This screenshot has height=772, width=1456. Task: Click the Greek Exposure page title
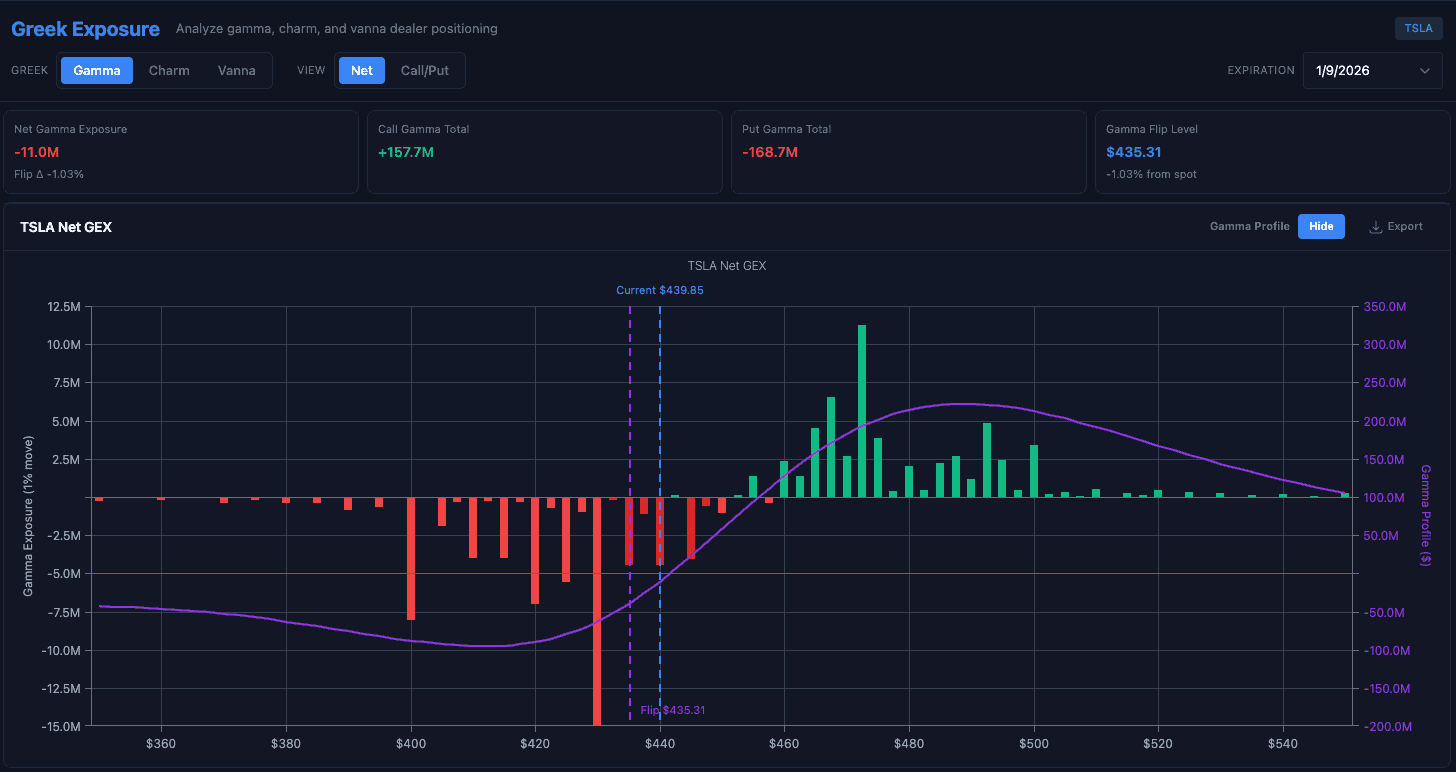[85, 29]
